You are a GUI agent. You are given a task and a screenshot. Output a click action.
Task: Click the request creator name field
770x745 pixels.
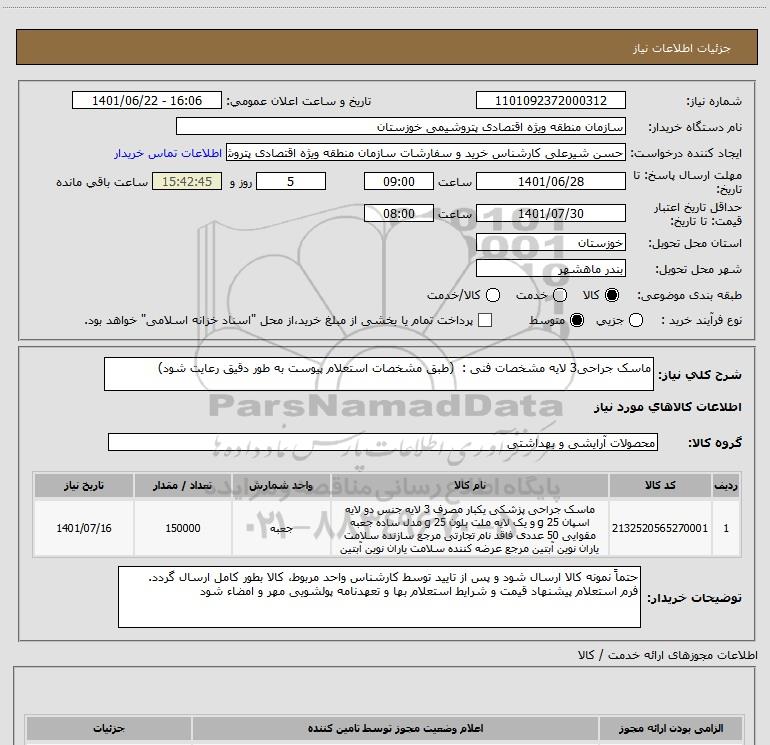click(426, 153)
